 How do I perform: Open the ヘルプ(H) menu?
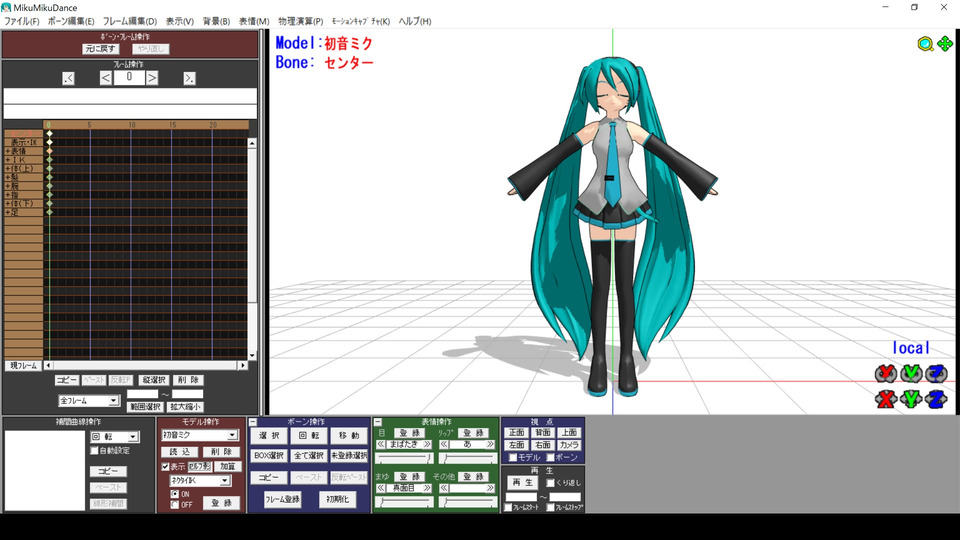(x=415, y=21)
